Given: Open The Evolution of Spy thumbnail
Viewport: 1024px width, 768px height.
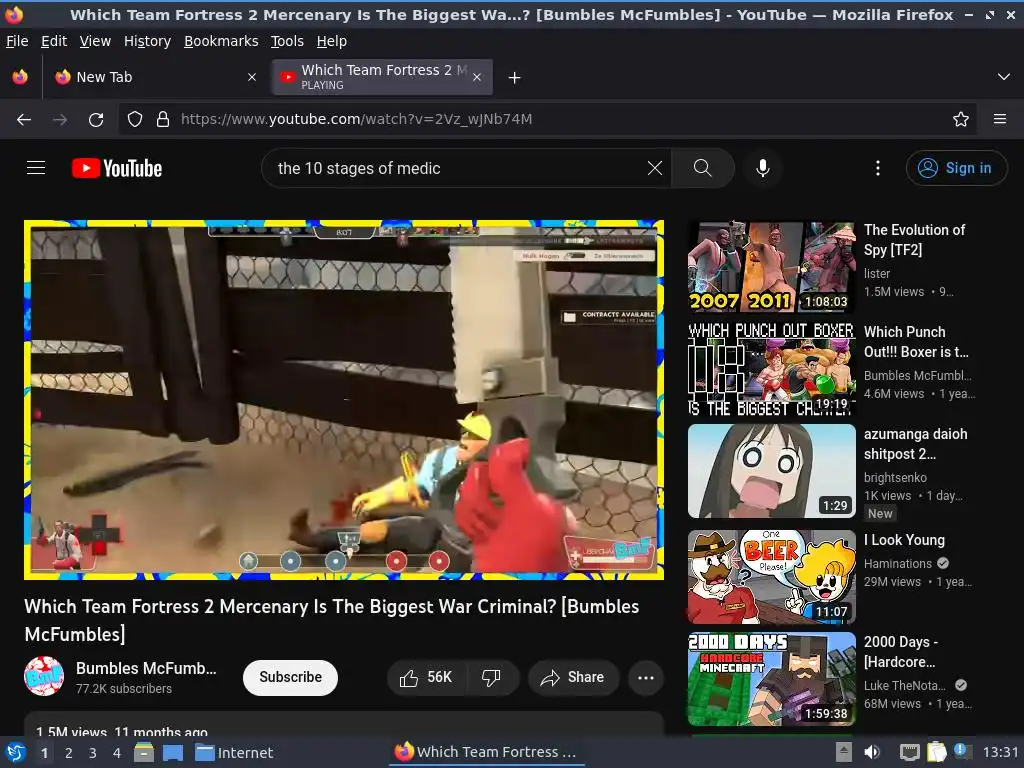Looking at the screenshot, I should (772, 266).
